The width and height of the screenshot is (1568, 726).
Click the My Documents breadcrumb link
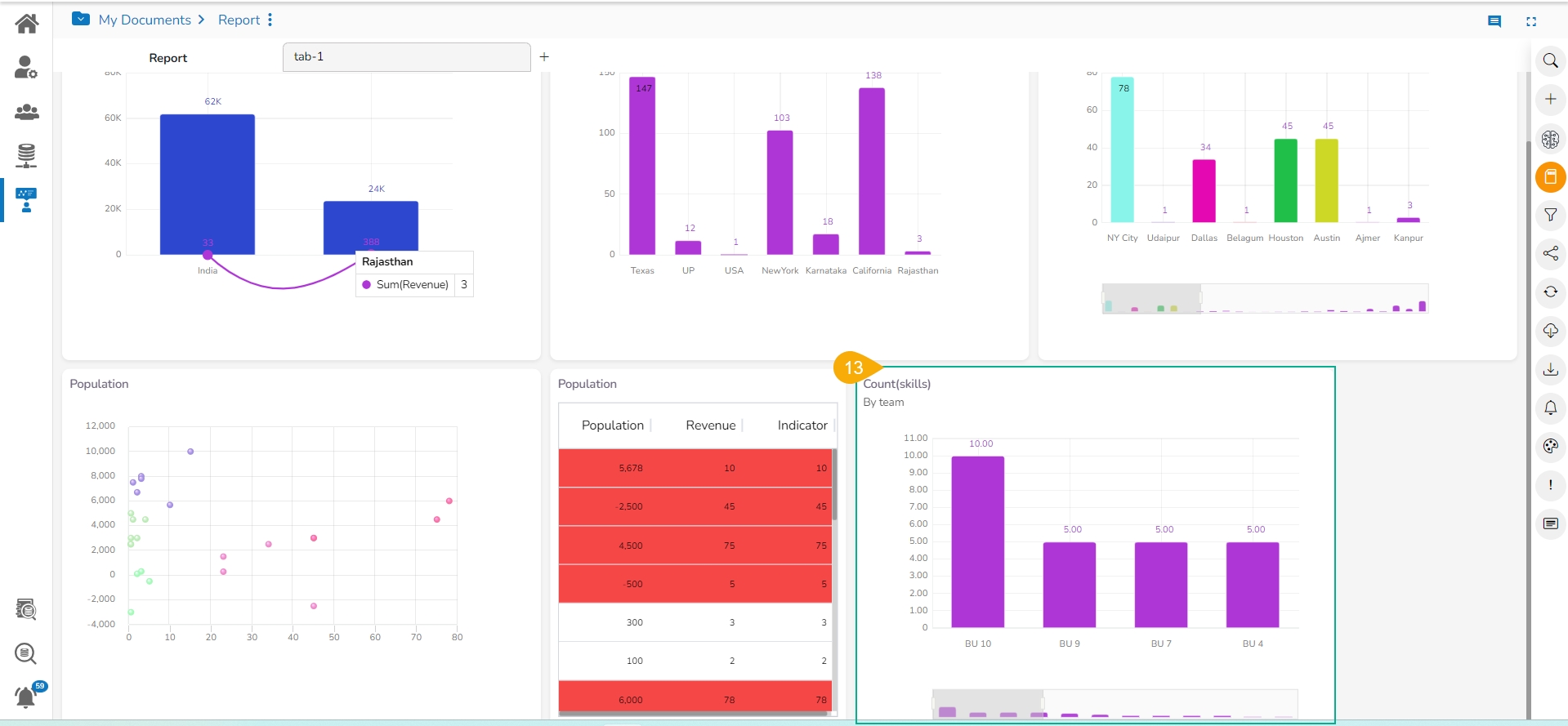145,20
